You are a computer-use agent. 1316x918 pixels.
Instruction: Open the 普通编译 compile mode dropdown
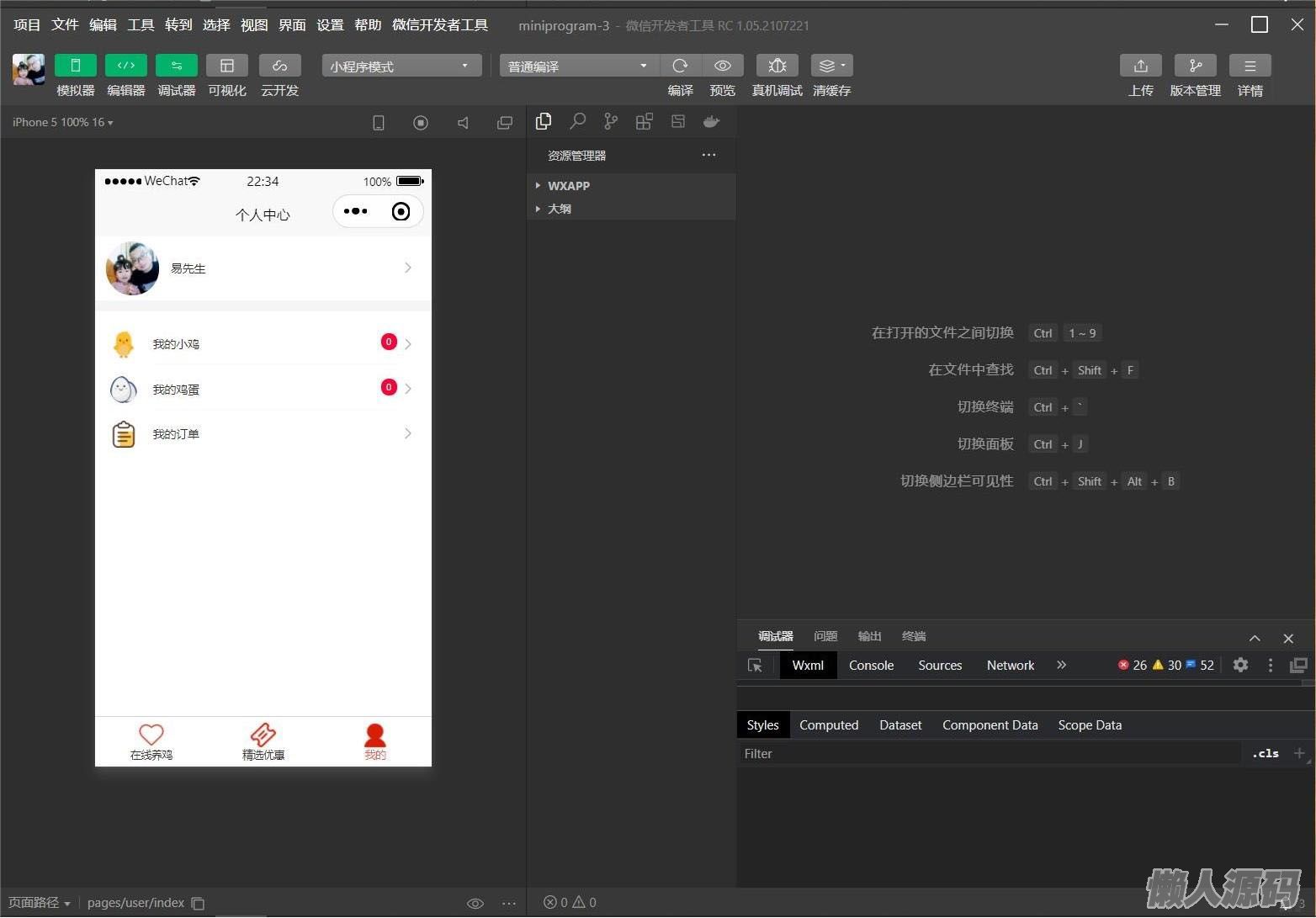(578, 66)
